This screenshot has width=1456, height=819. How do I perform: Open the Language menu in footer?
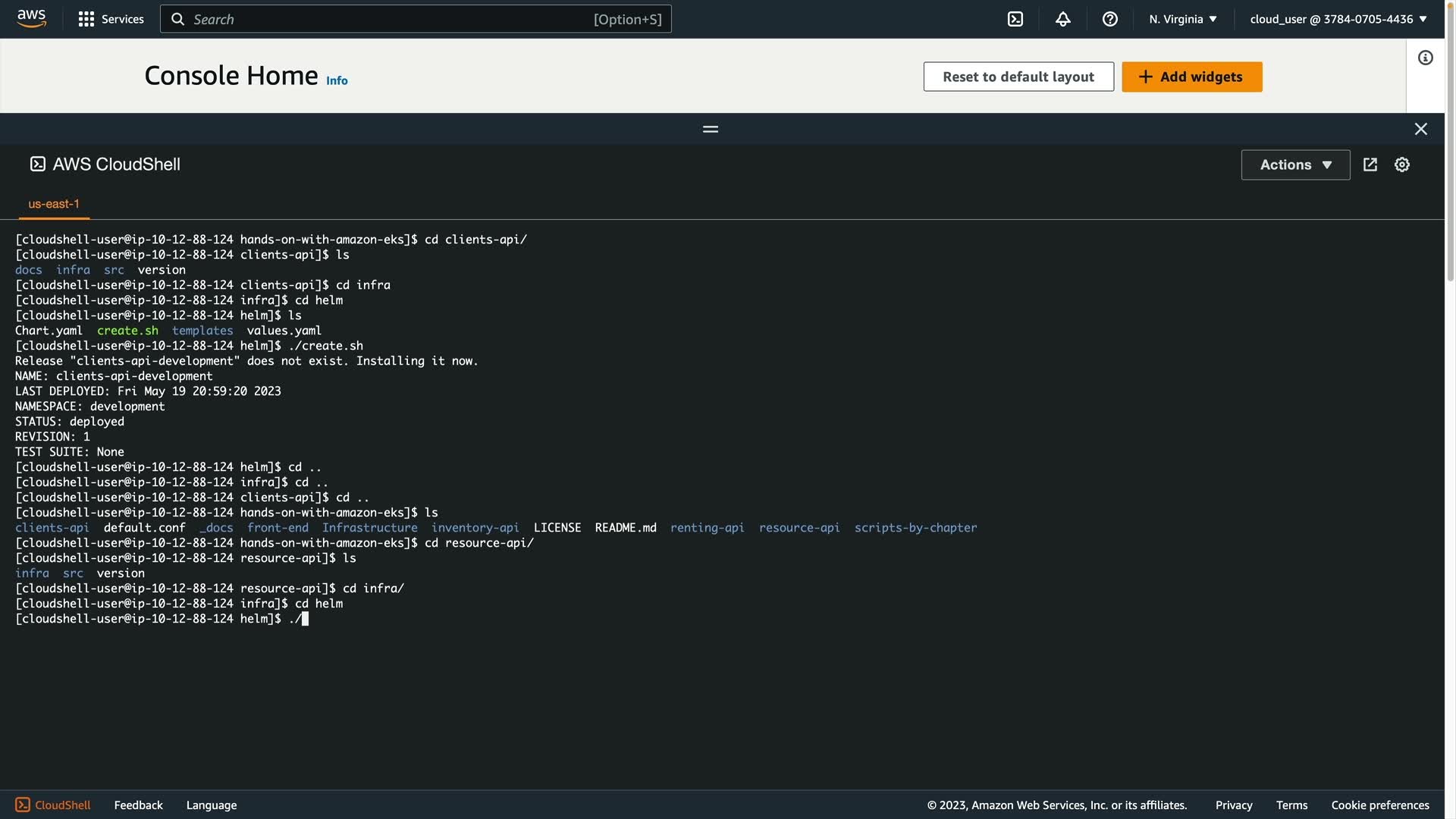[211, 805]
